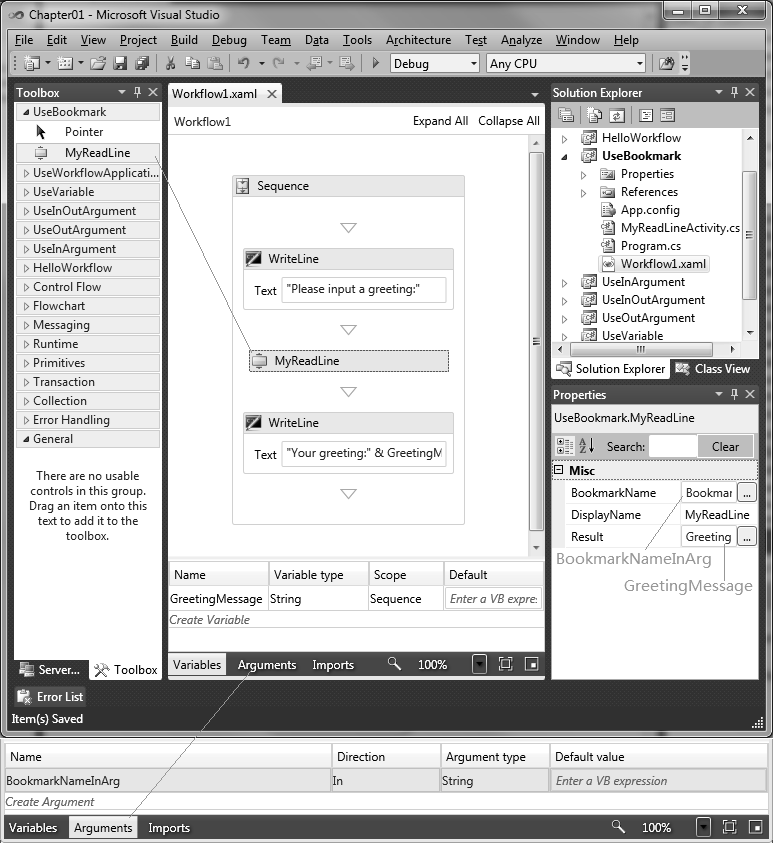Click View Designer icon in Solution Explorer
Screen dimensions: 773x843
(667, 115)
